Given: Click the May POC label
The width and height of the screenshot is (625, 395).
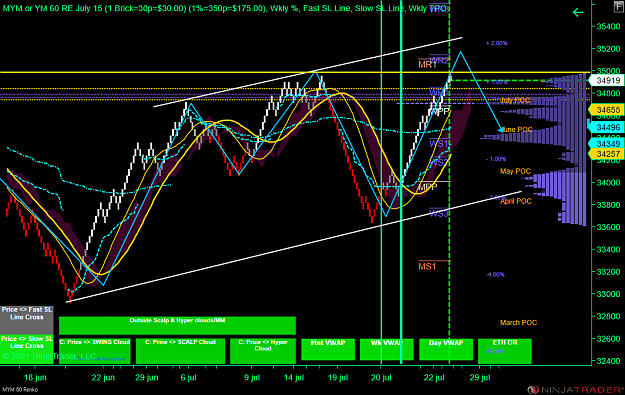Looking at the screenshot, I should [515, 171].
